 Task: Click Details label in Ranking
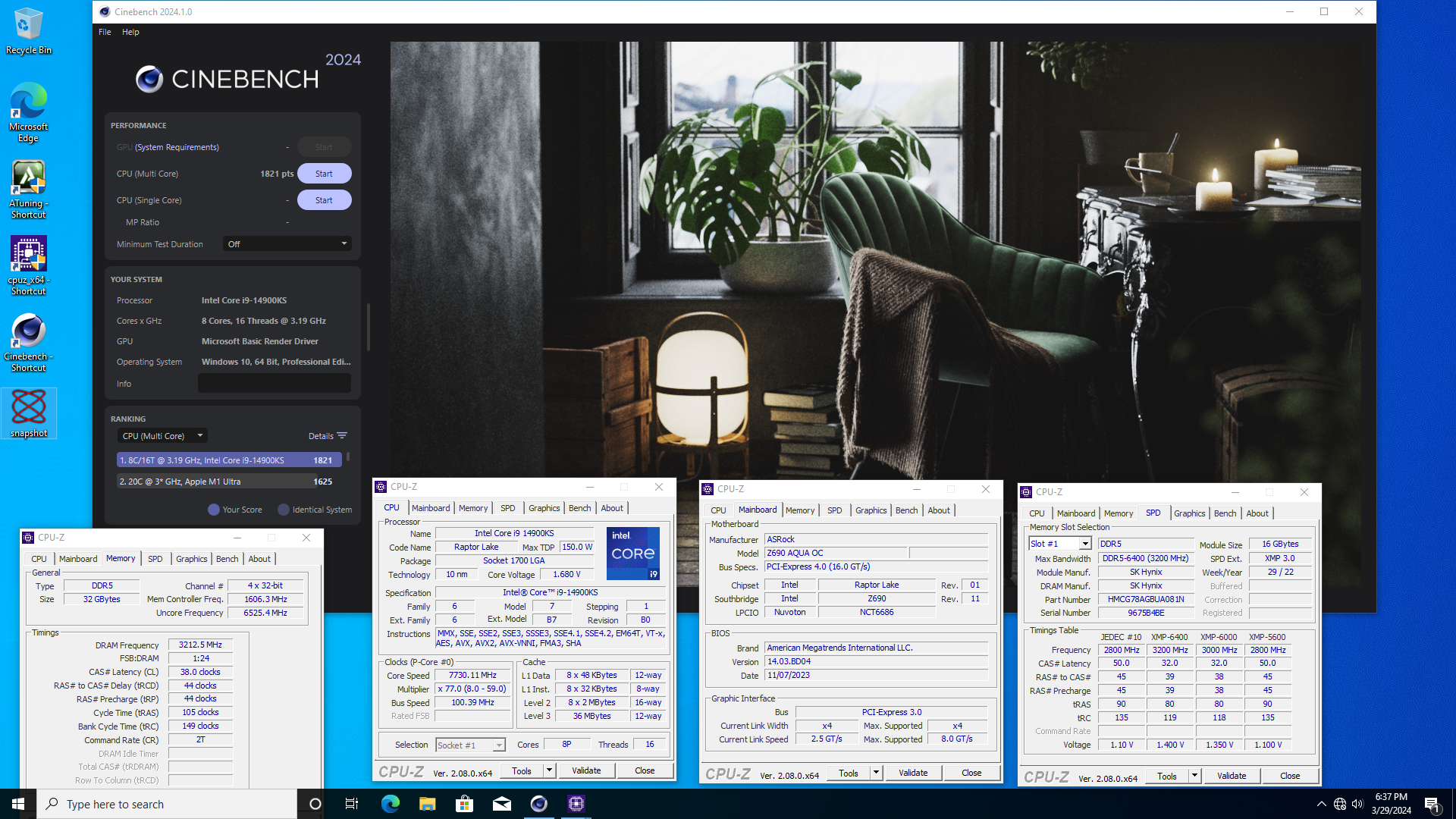321,436
